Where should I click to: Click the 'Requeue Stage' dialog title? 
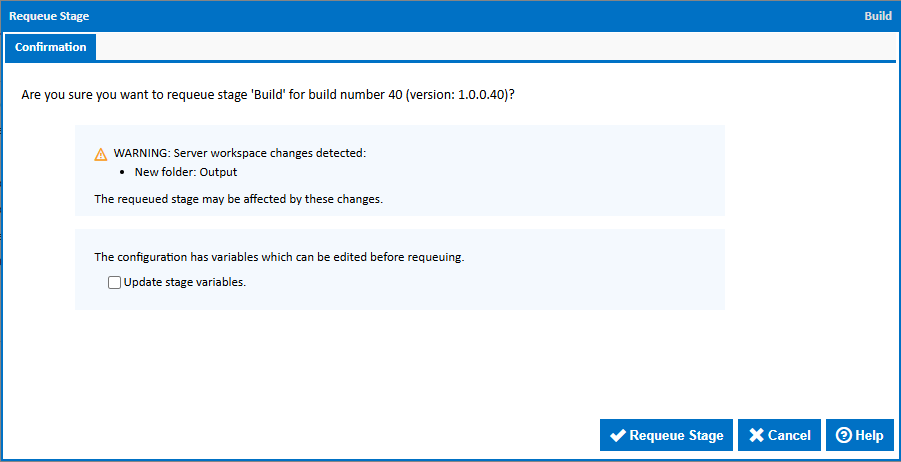pyautogui.click(x=50, y=16)
